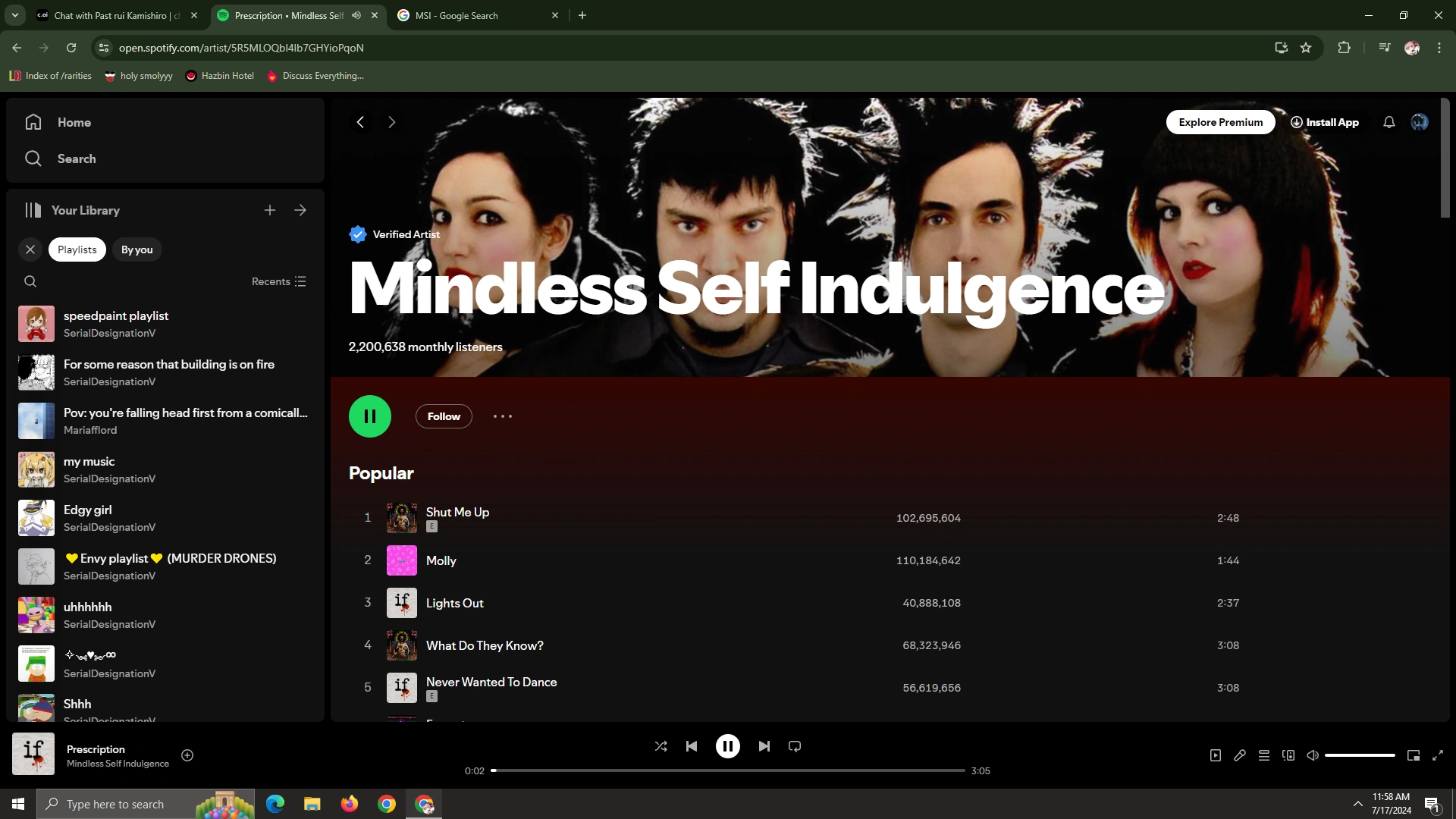The width and height of the screenshot is (1456, 819).
Task: Enable shuffle playback
Action: pos(661,746)
